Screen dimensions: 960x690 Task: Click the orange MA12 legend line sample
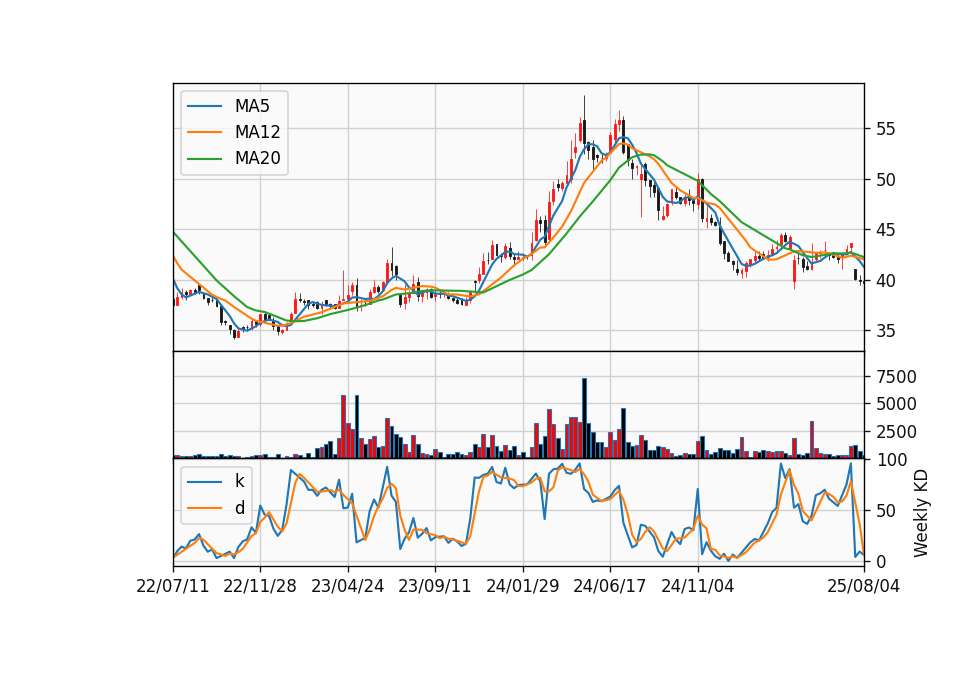coord(204,132)
